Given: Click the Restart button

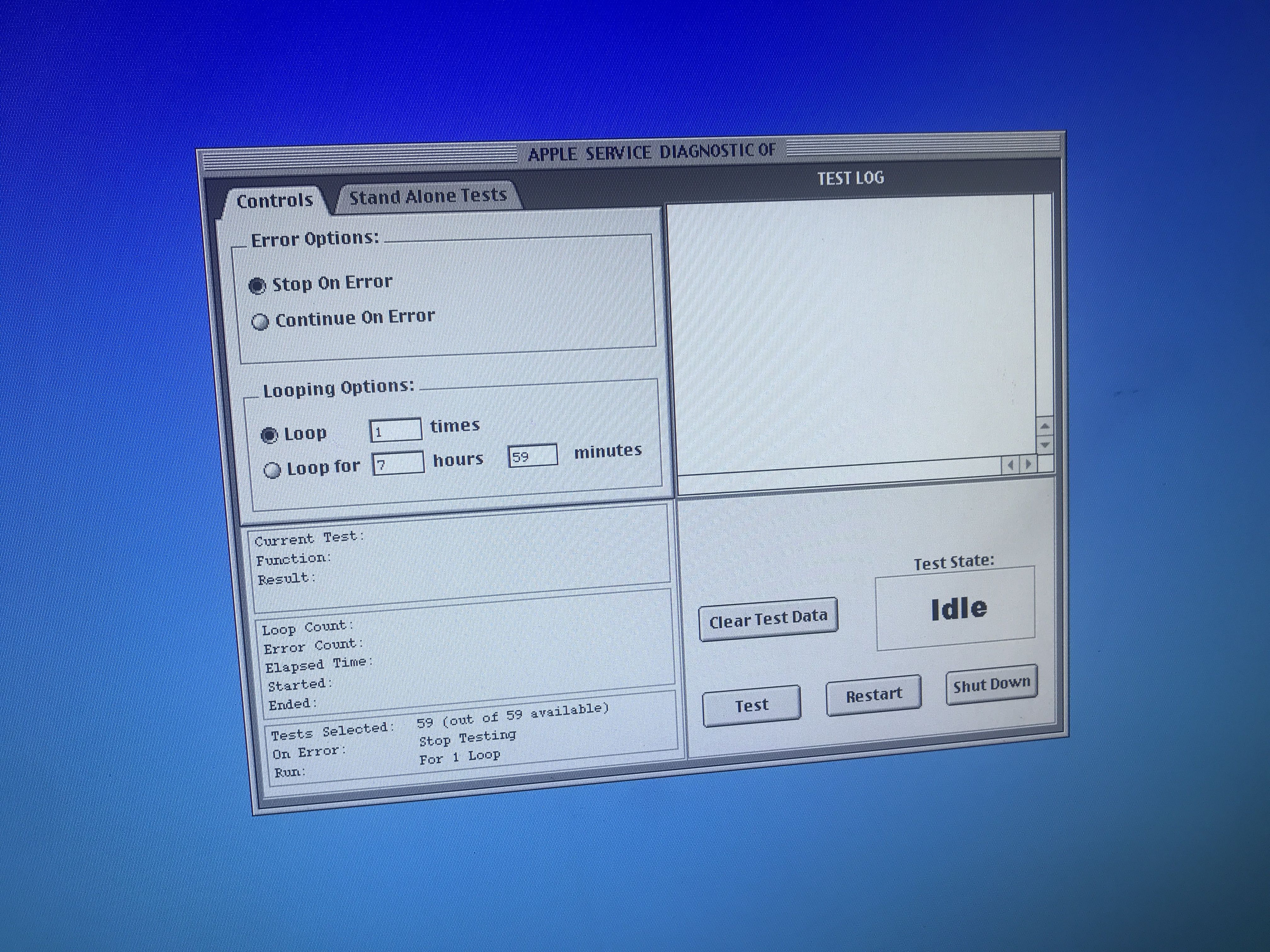Looking at the screenshot, I should (873, 695).
